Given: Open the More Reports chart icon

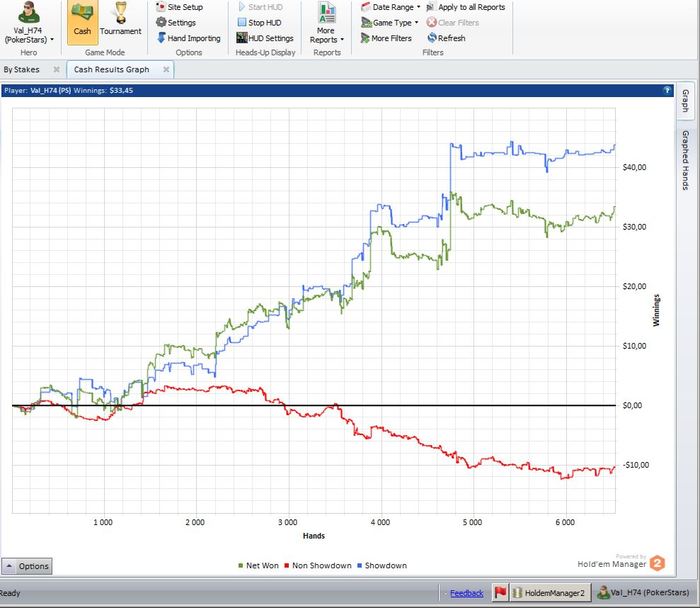Looking at the screenshot, I should (x=327, y=12).
